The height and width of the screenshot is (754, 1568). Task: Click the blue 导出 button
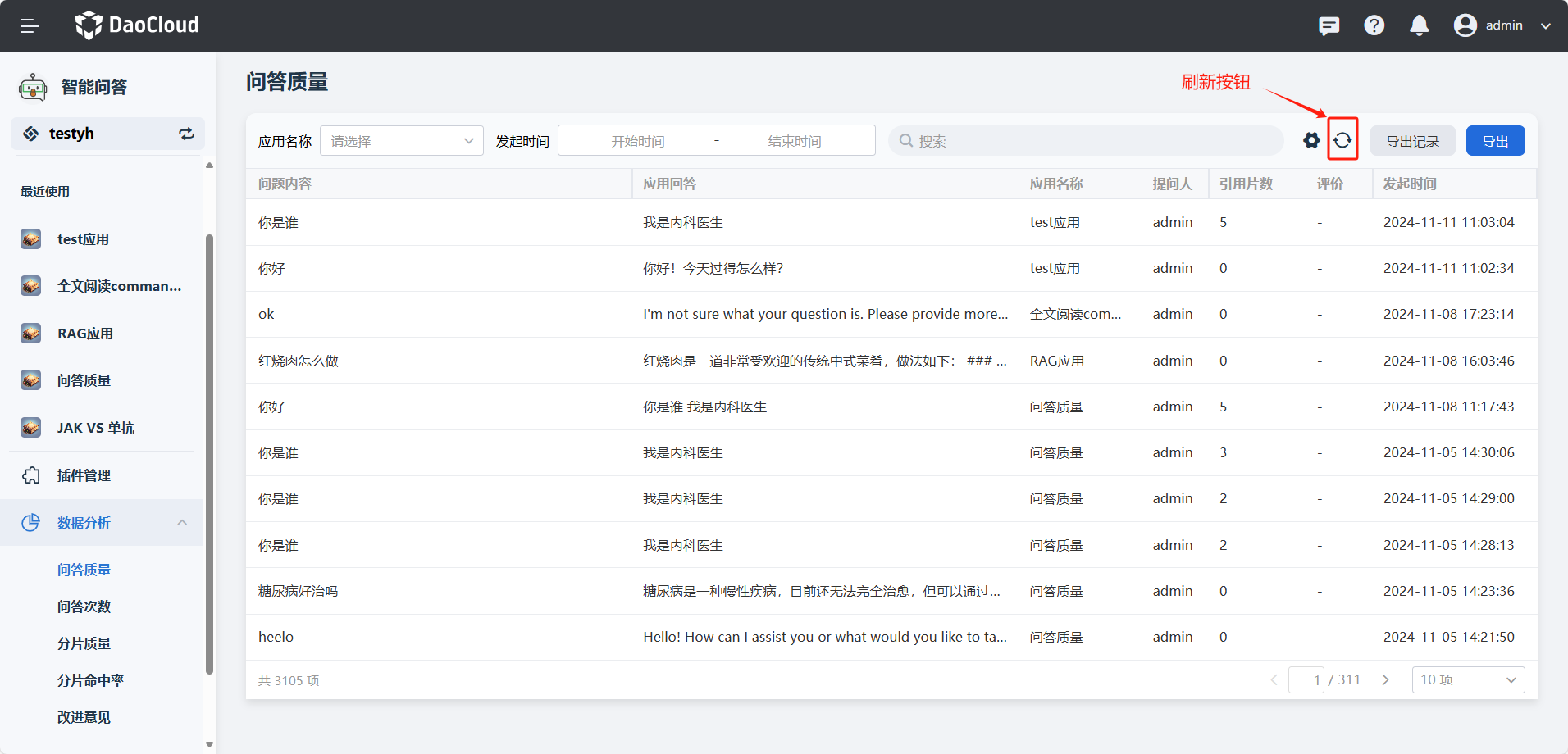[1494, 141]
